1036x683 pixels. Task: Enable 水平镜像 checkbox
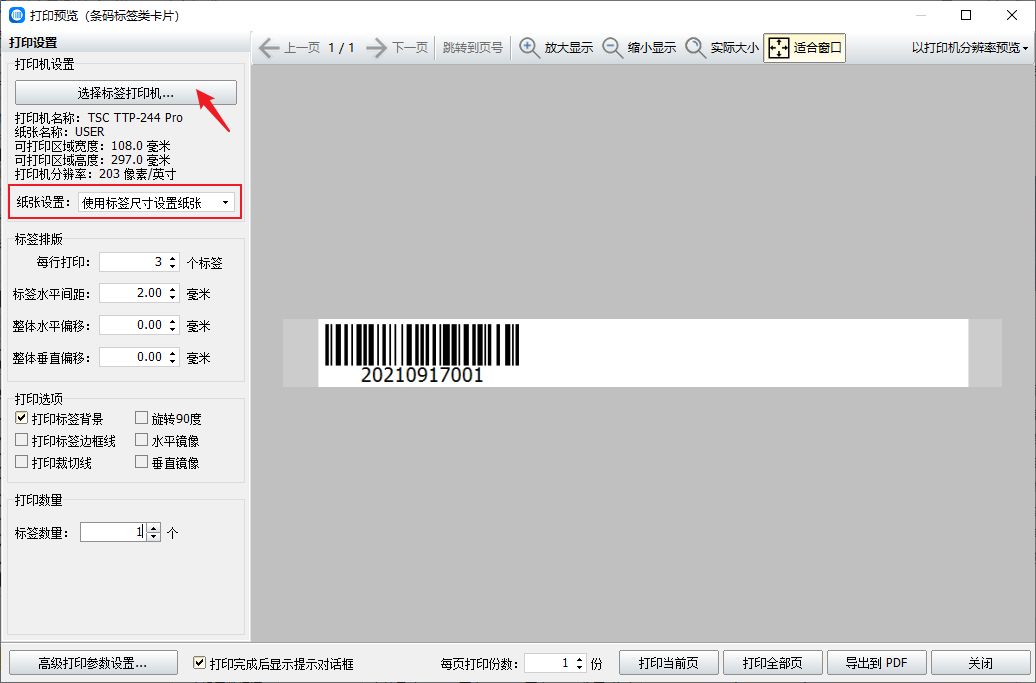(x=141, y=440)
